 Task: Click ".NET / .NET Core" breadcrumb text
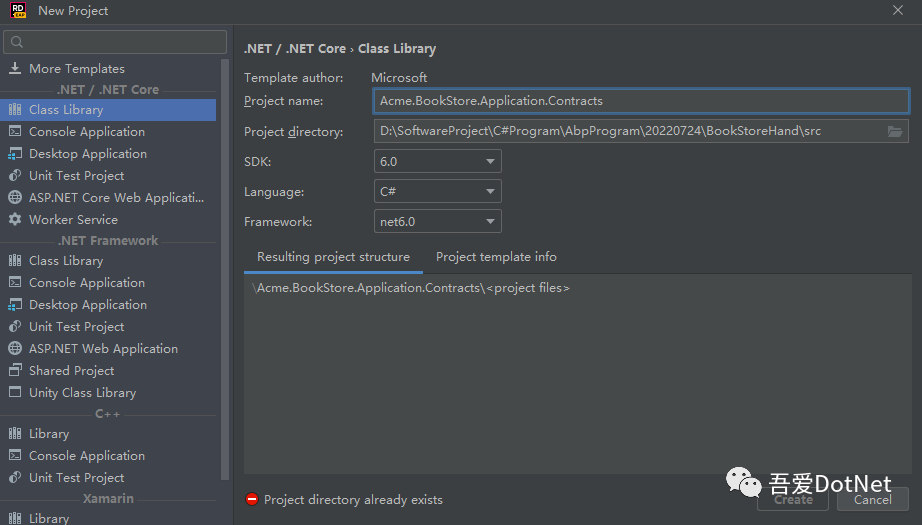point(295,49)
